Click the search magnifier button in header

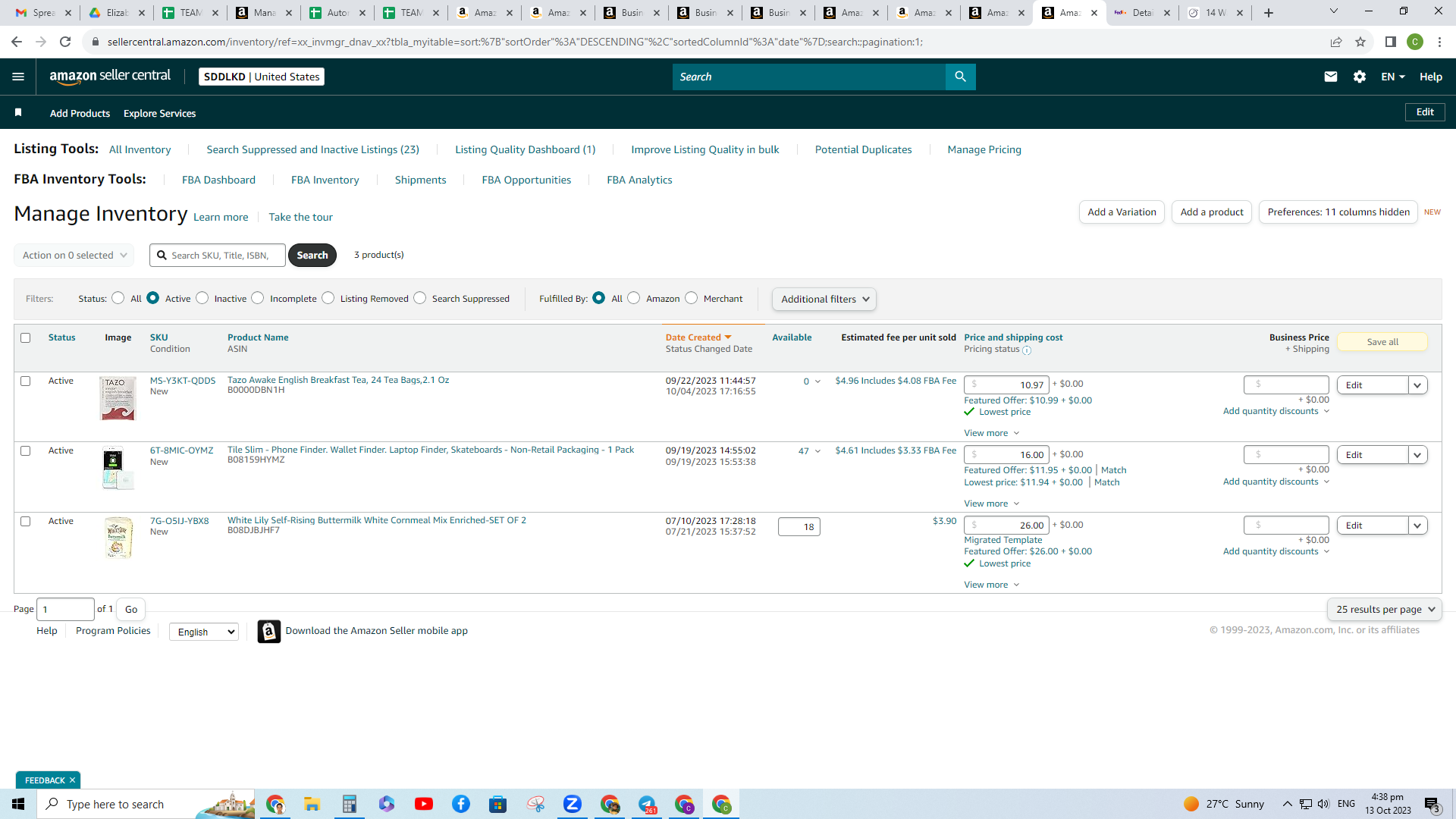click(x=960, y=77)
